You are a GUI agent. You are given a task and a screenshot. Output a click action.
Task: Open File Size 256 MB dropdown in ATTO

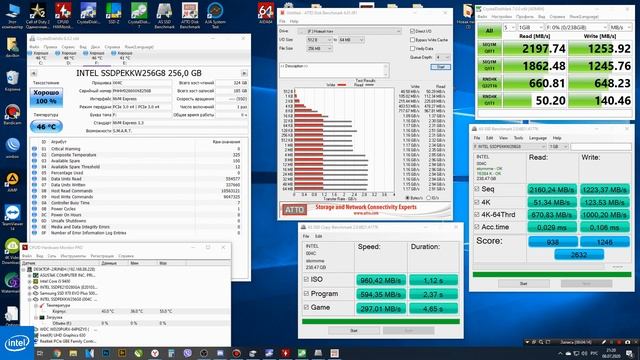[x=319, y=49]
